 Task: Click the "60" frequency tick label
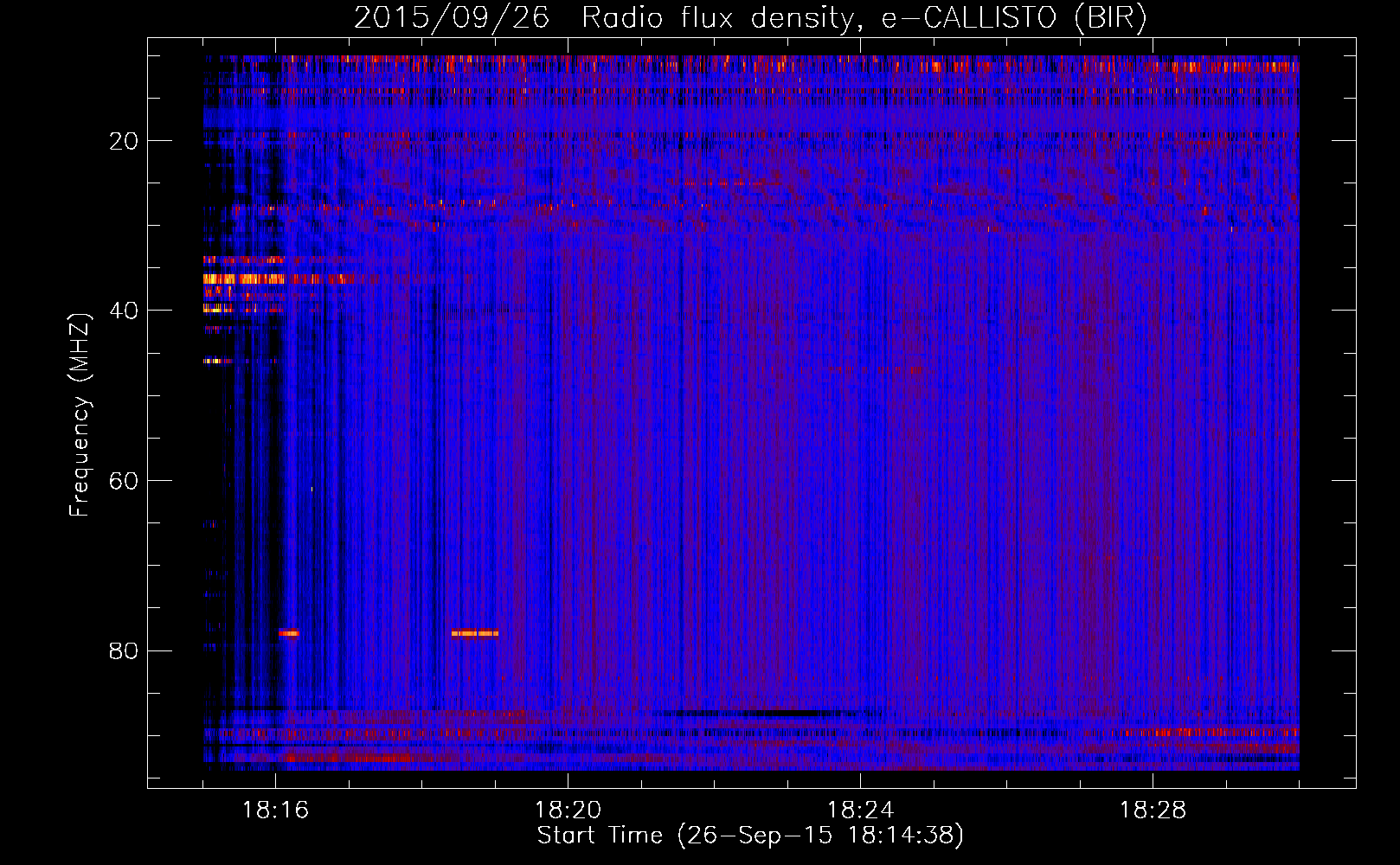(125, 481)
